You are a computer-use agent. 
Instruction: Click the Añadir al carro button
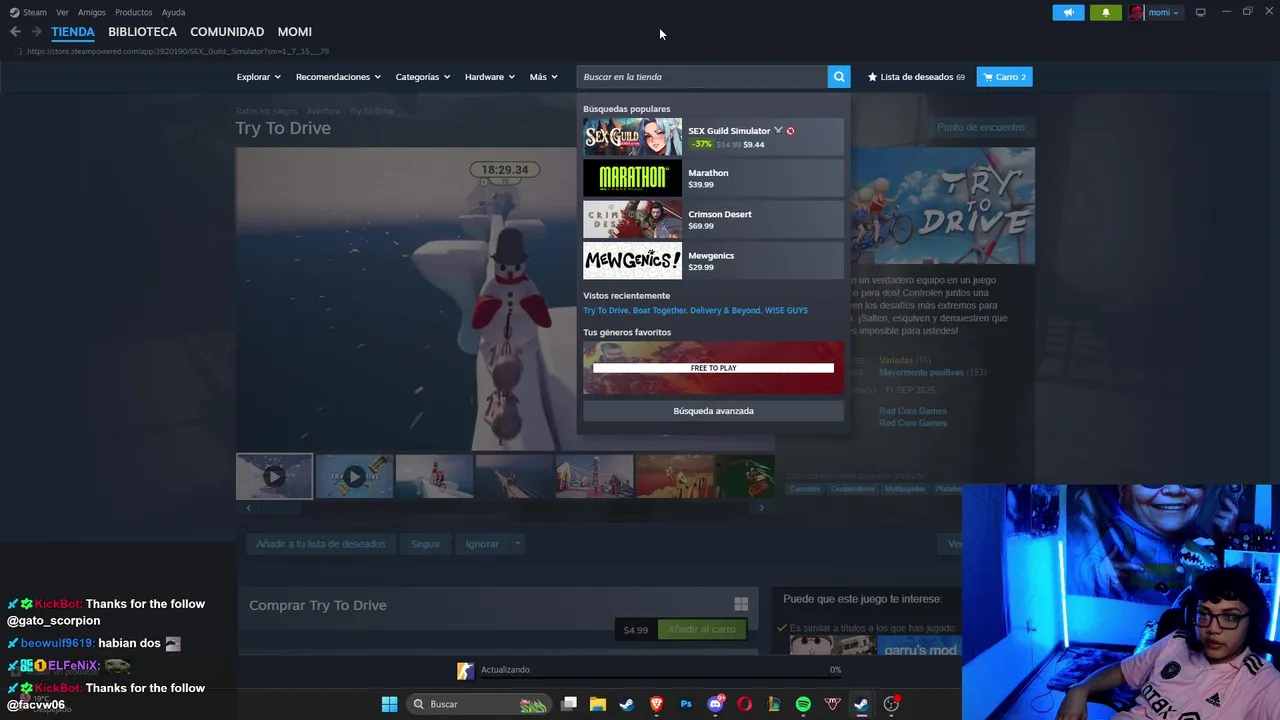pos(701,630)
